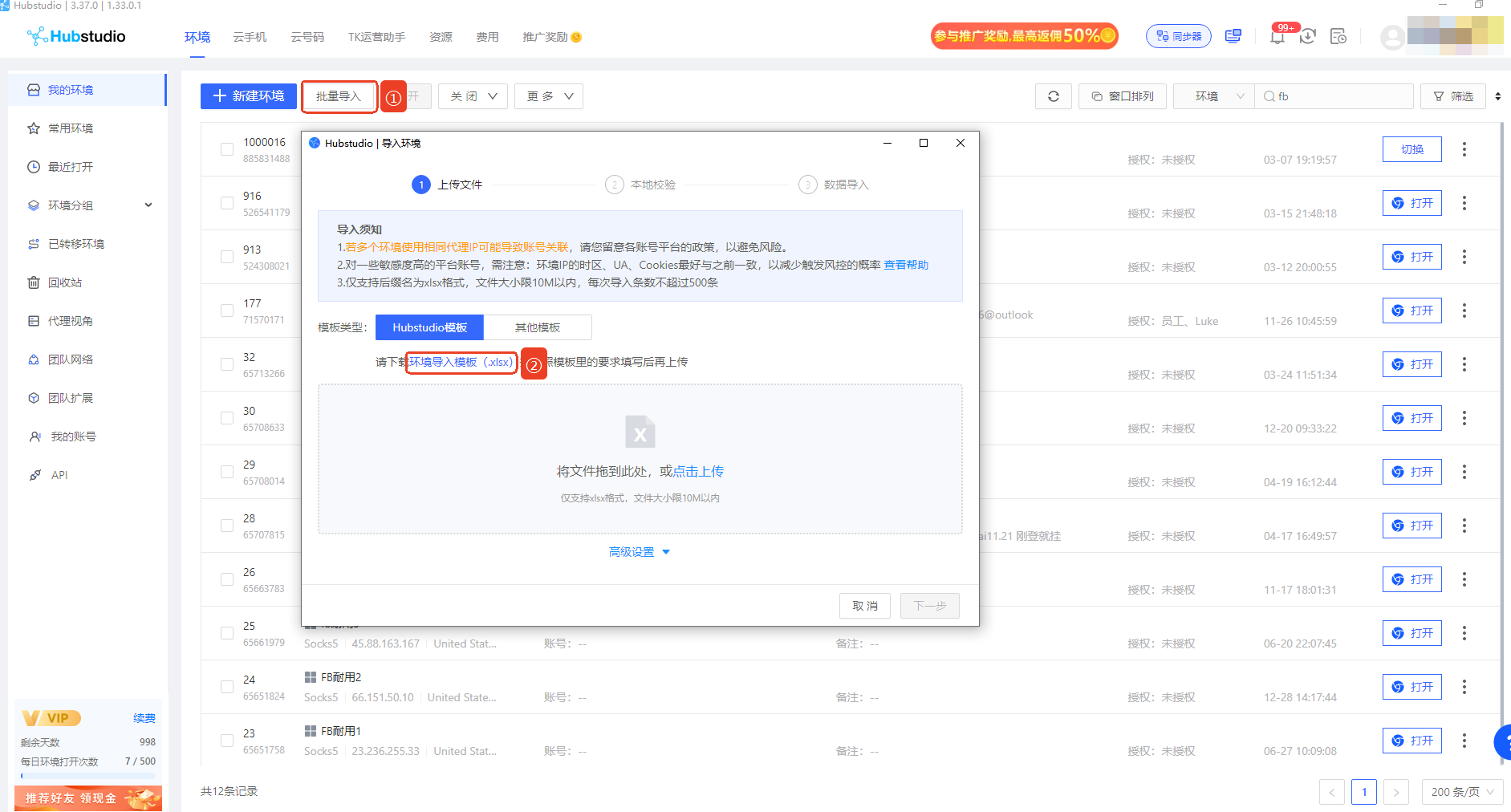Expand the 环境分组 sidebar group
This screenshot has width=1511, height=812.
point(148,205)
